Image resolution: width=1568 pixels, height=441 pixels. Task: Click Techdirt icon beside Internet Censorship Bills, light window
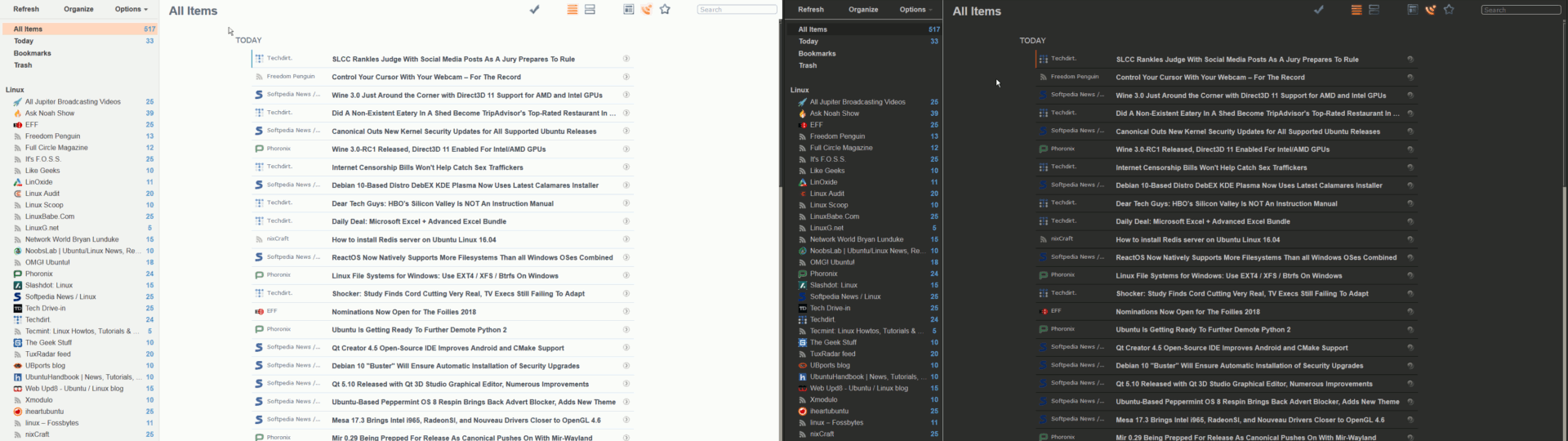(259, 167)
